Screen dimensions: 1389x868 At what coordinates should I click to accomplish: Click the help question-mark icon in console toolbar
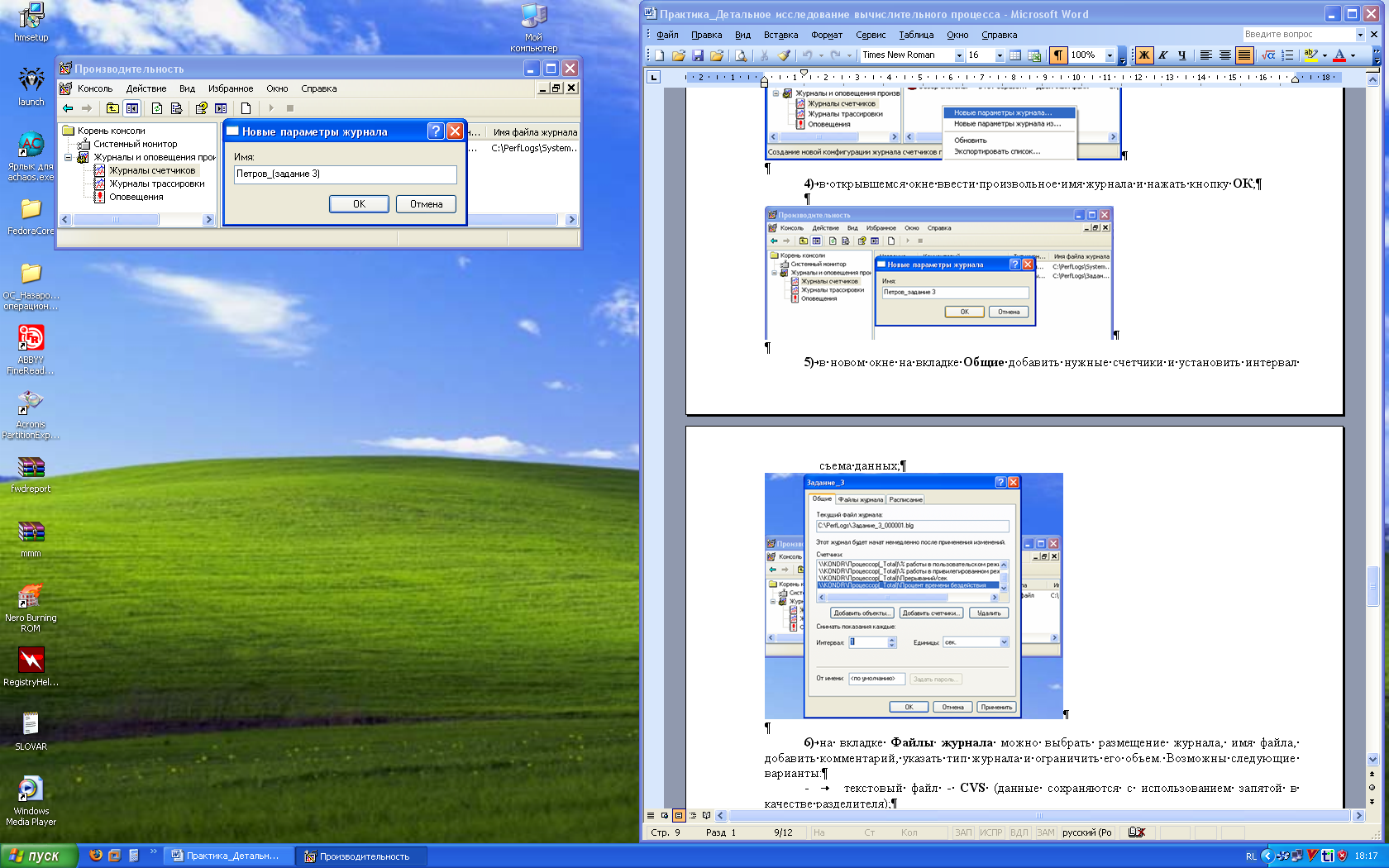pos(201,108)
